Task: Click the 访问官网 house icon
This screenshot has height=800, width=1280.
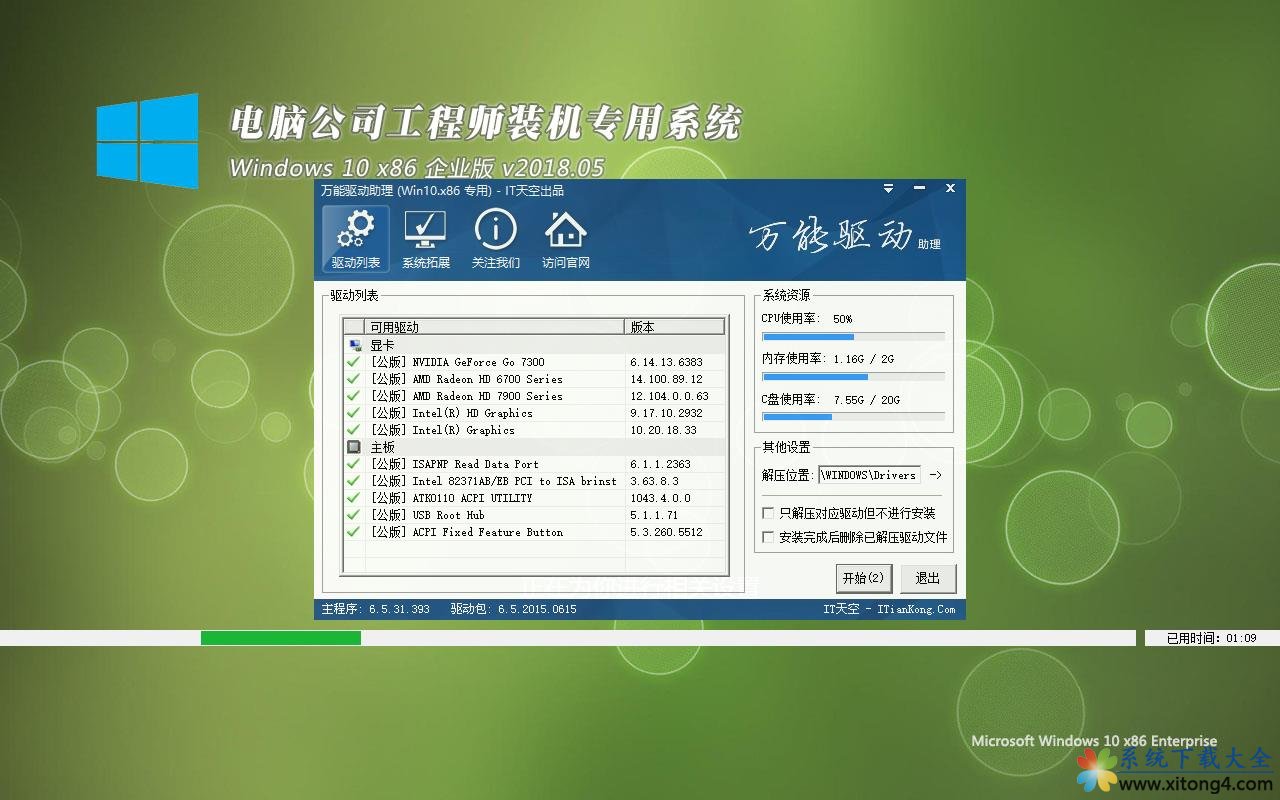Action: point(566,239)
